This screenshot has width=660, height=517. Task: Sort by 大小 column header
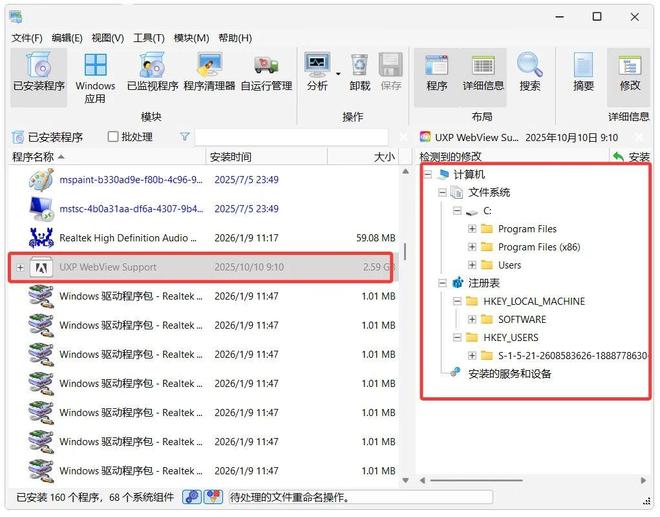(363, 157)
